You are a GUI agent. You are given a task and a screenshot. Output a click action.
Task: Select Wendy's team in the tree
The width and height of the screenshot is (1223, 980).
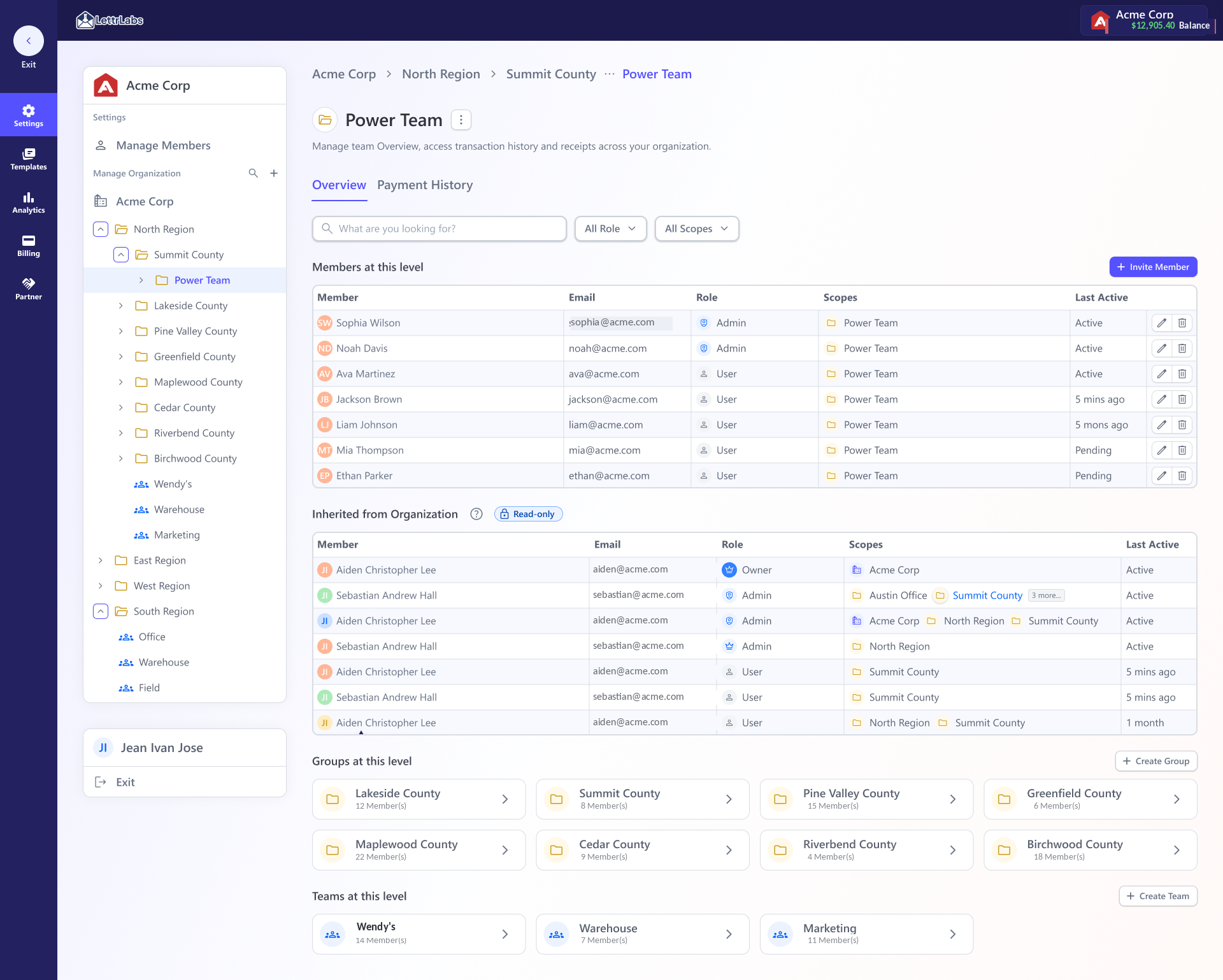pos(173,484)
